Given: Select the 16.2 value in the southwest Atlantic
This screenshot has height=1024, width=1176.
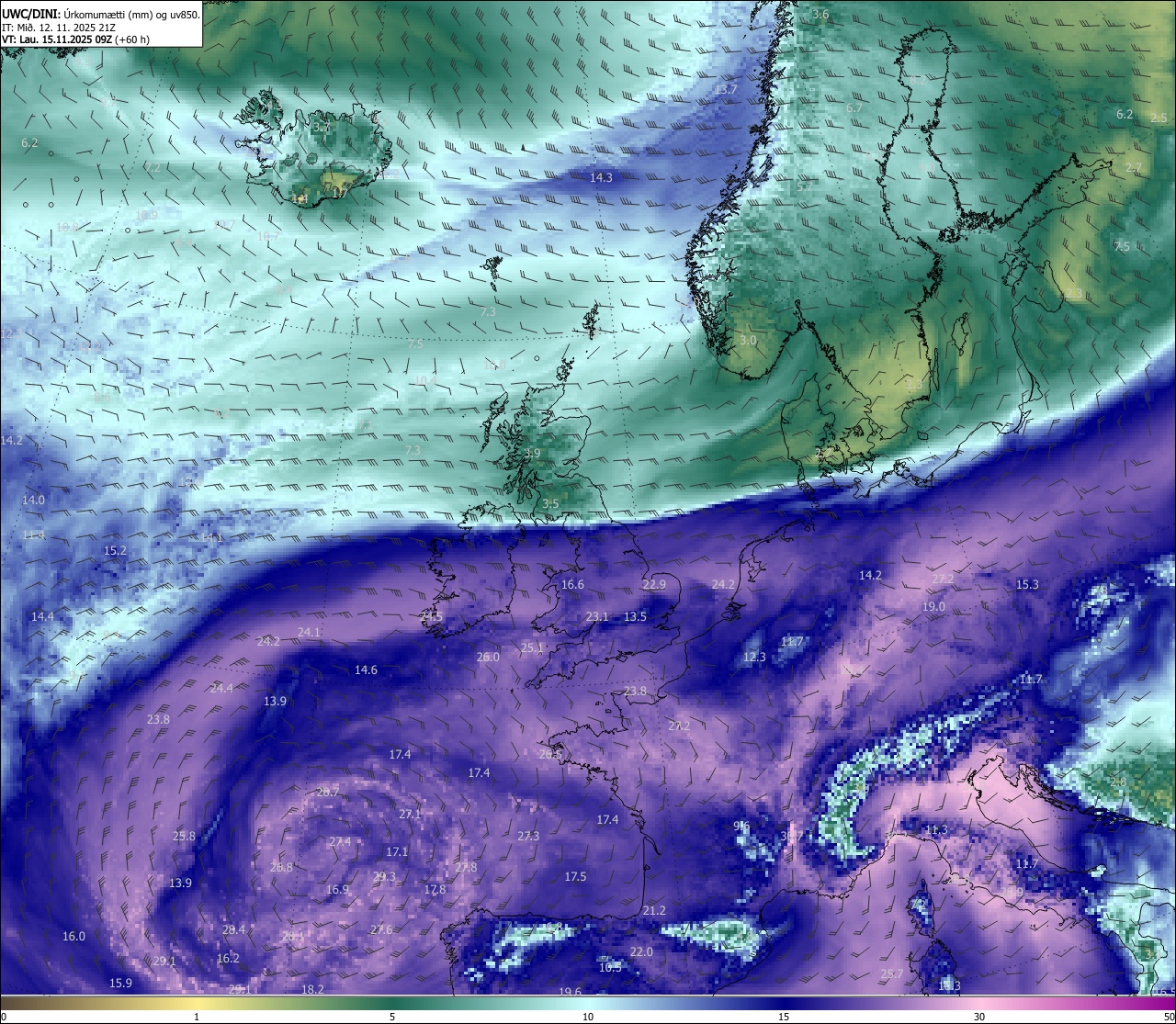Looking at the screenshot, I should (x=228, y=958).
